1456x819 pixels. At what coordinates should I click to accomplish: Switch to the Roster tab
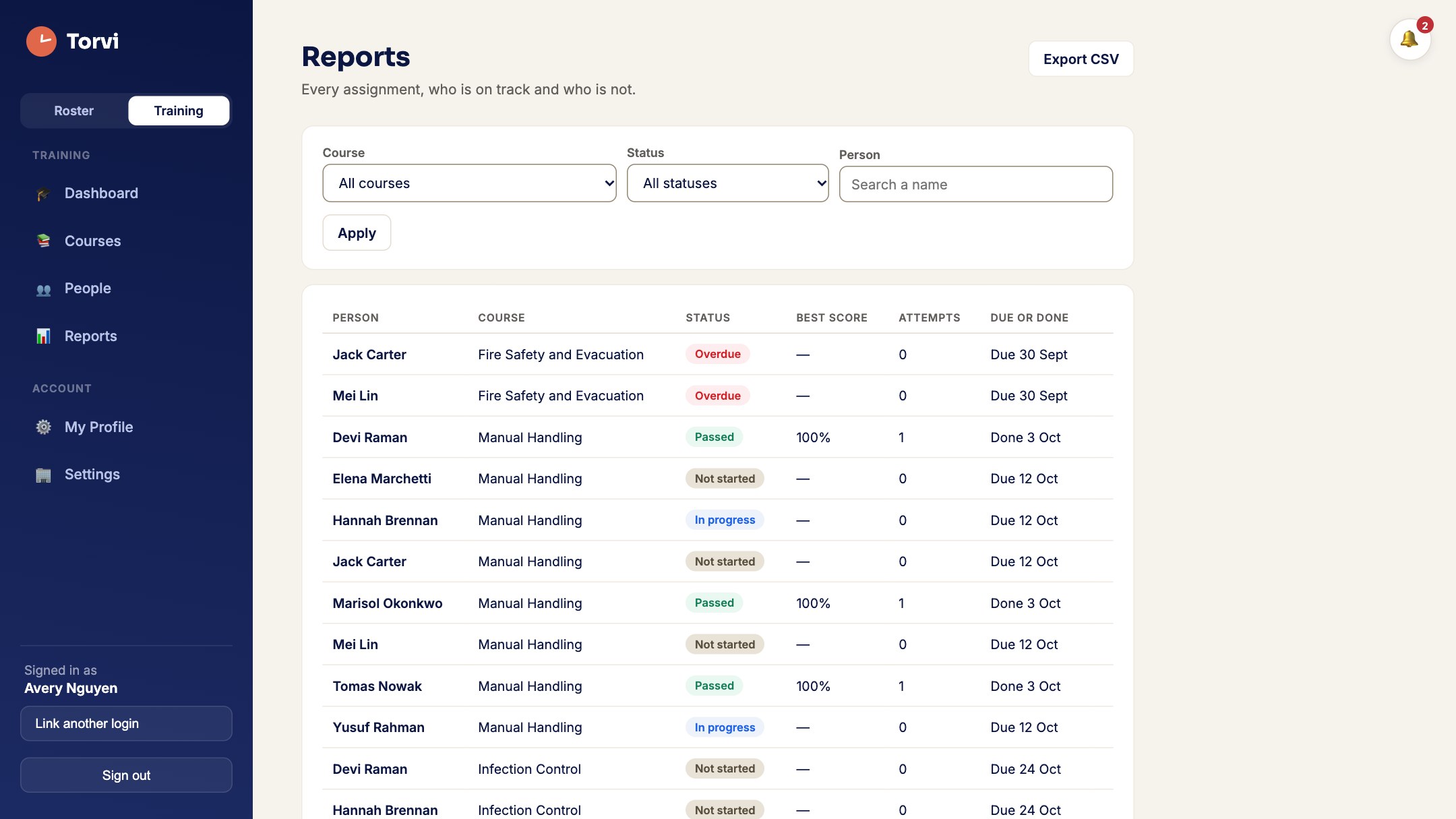click(x=74, y=111)
